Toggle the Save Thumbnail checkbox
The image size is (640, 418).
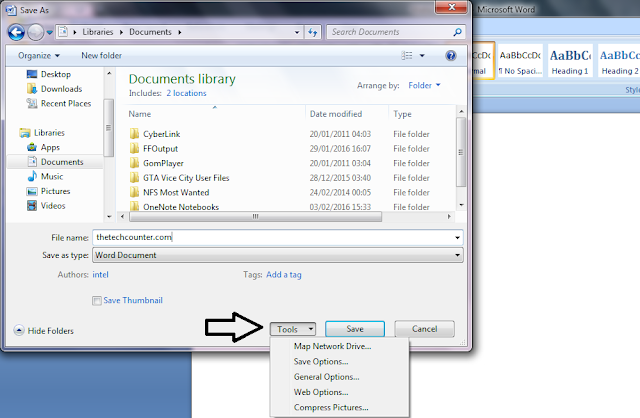pos(97,301)
